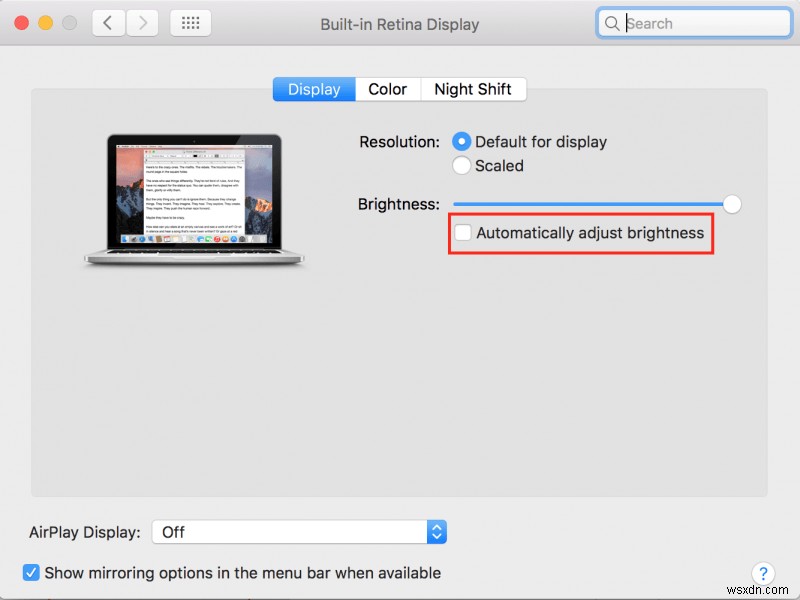This screenshot has width=800, height=600.
Task: Enable Automatically adjust brightness
Action: point(463,232)
